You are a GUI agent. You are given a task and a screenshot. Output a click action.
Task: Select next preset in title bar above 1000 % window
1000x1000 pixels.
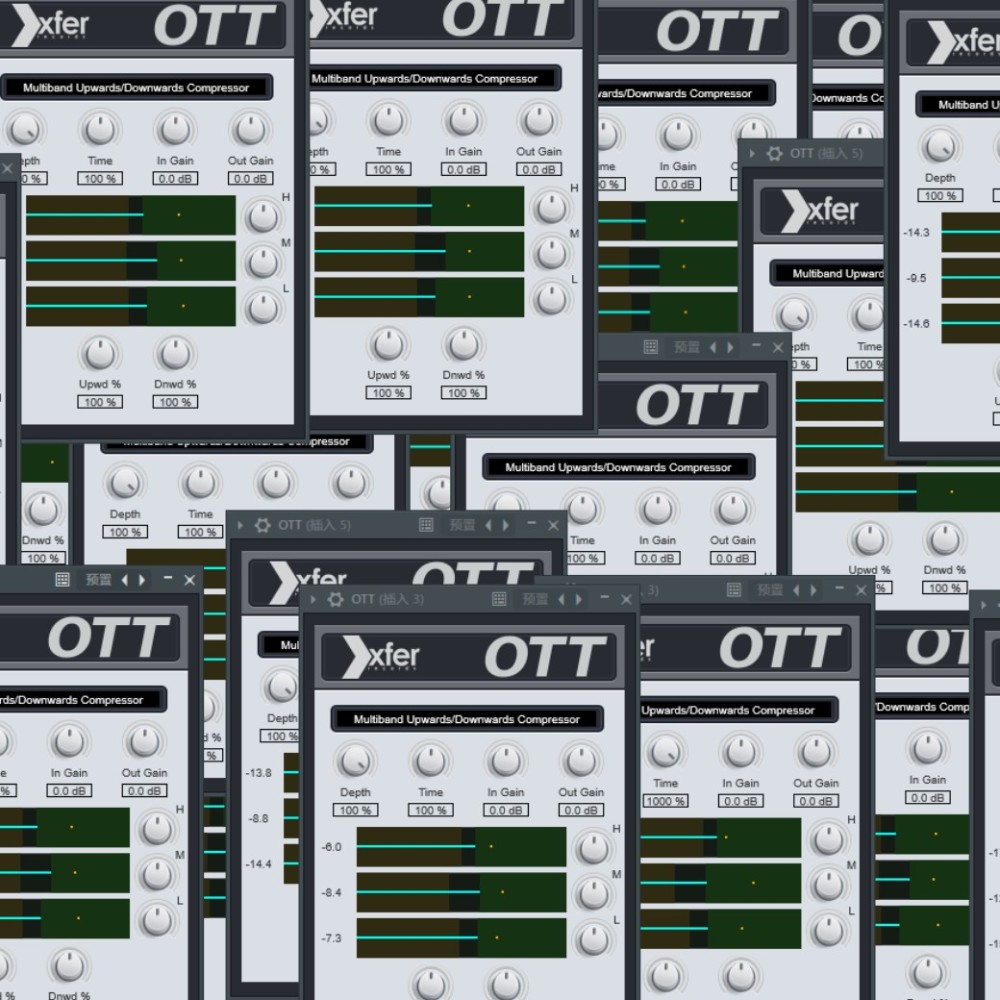[814, 590]
